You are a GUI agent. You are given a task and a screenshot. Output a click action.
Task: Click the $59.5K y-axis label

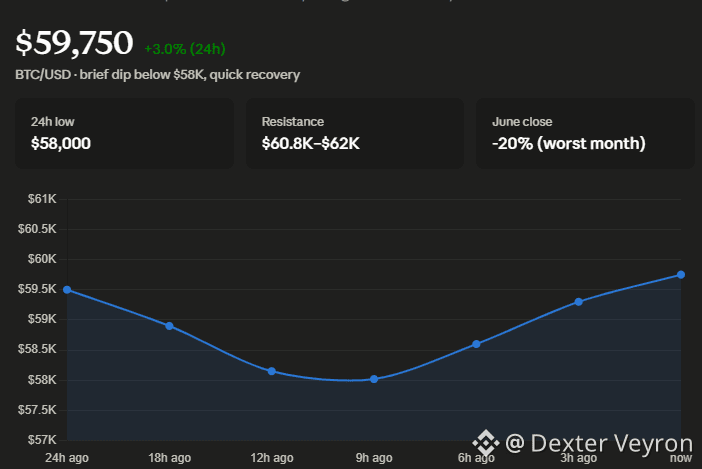pyautogui.click(x=37, y=289)
